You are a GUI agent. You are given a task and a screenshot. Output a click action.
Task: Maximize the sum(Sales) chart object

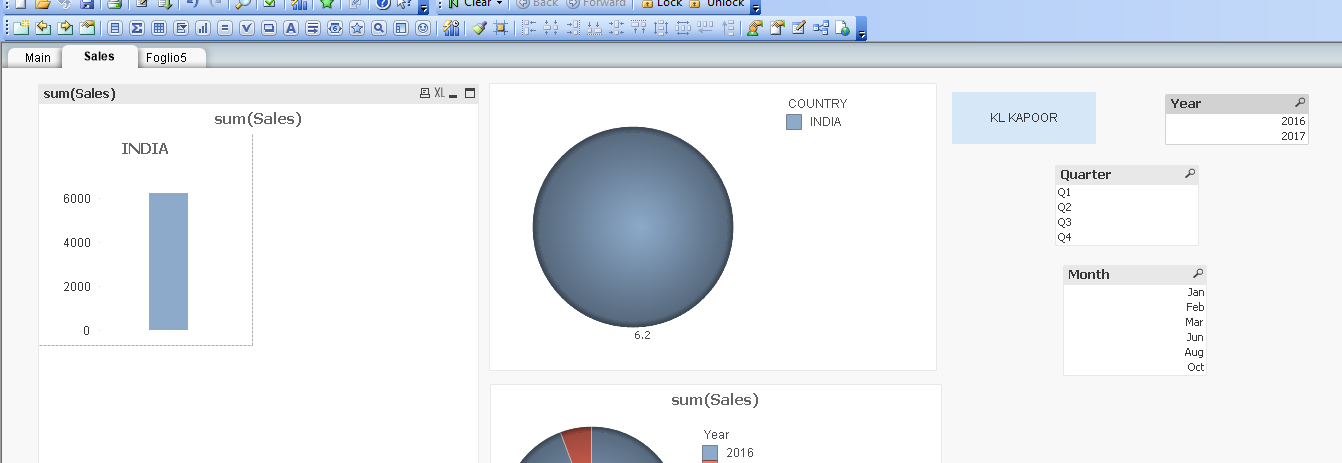pyautogui.click(x=470, y=93)
